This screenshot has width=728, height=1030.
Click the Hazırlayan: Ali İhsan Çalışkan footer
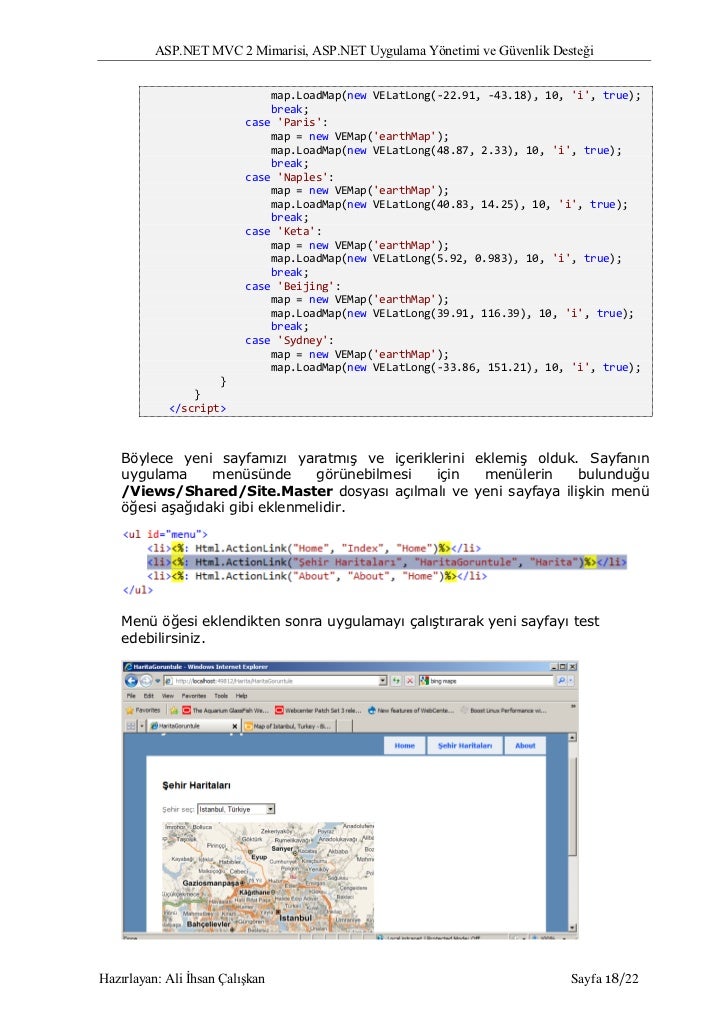[182, 978]
